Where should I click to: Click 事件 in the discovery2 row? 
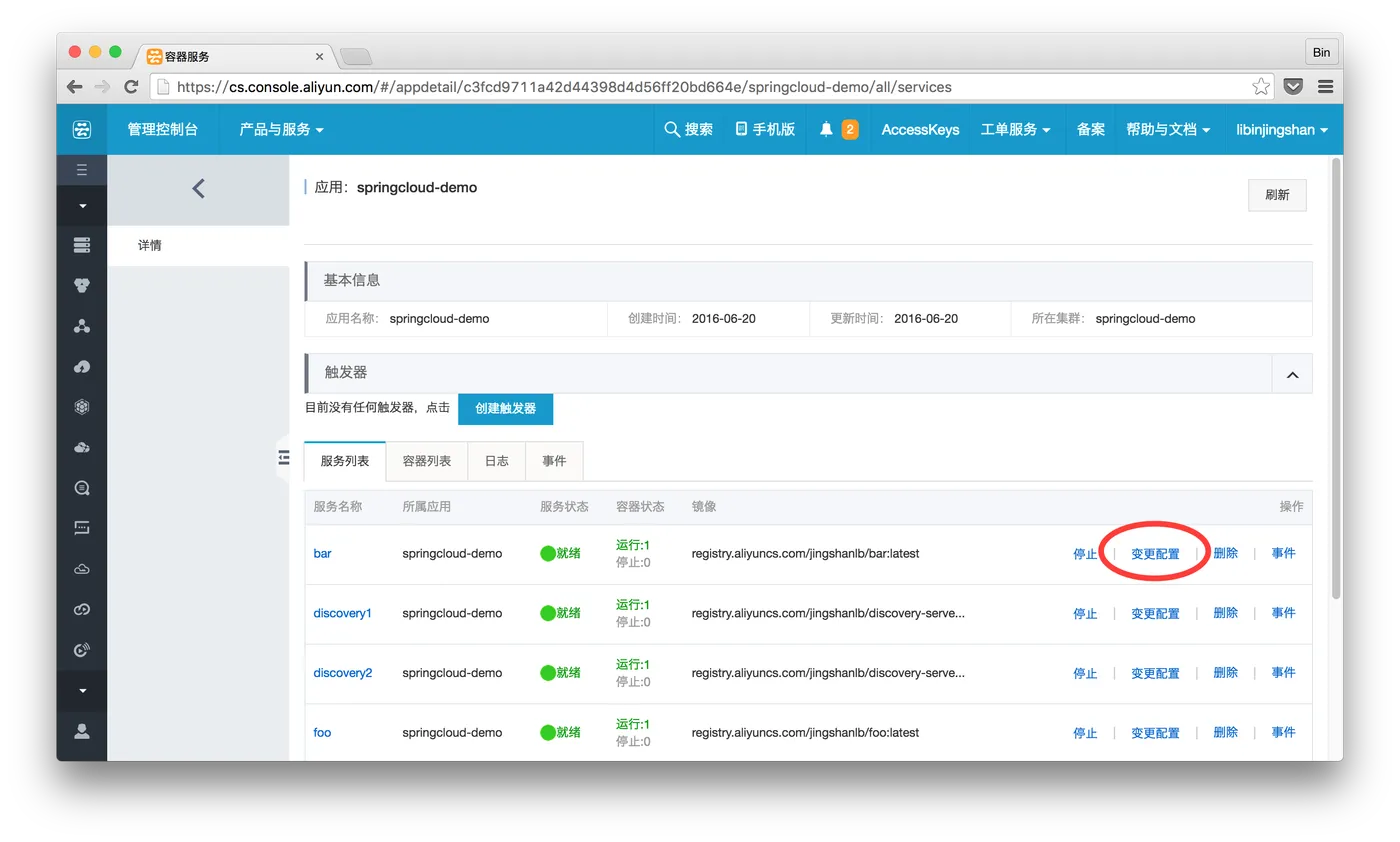(1283, 673)
